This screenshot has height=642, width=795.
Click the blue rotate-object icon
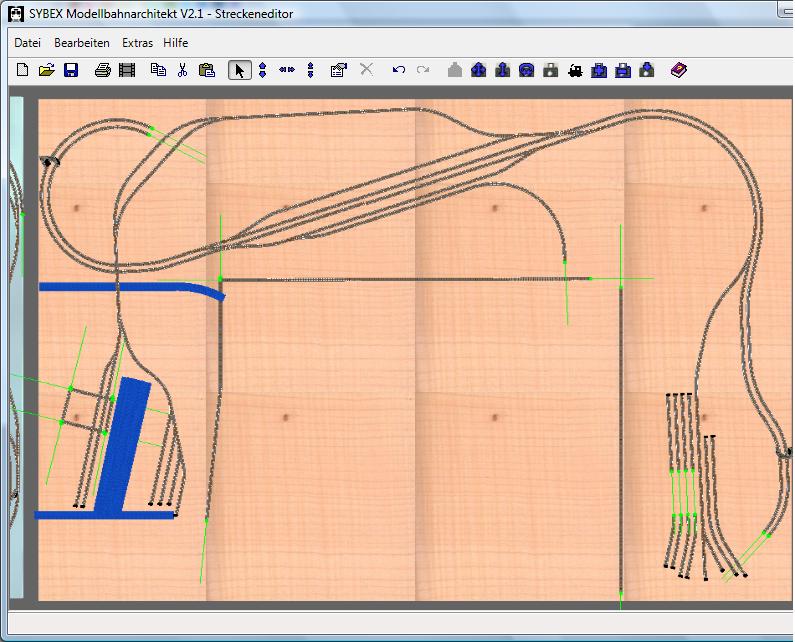point(527,70)
